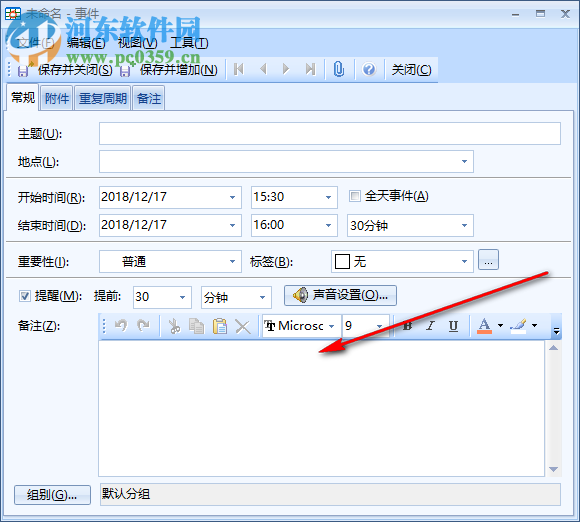Click Save and Close floppy icon
The width and height of the screenshot is (580, 522).
23,70
